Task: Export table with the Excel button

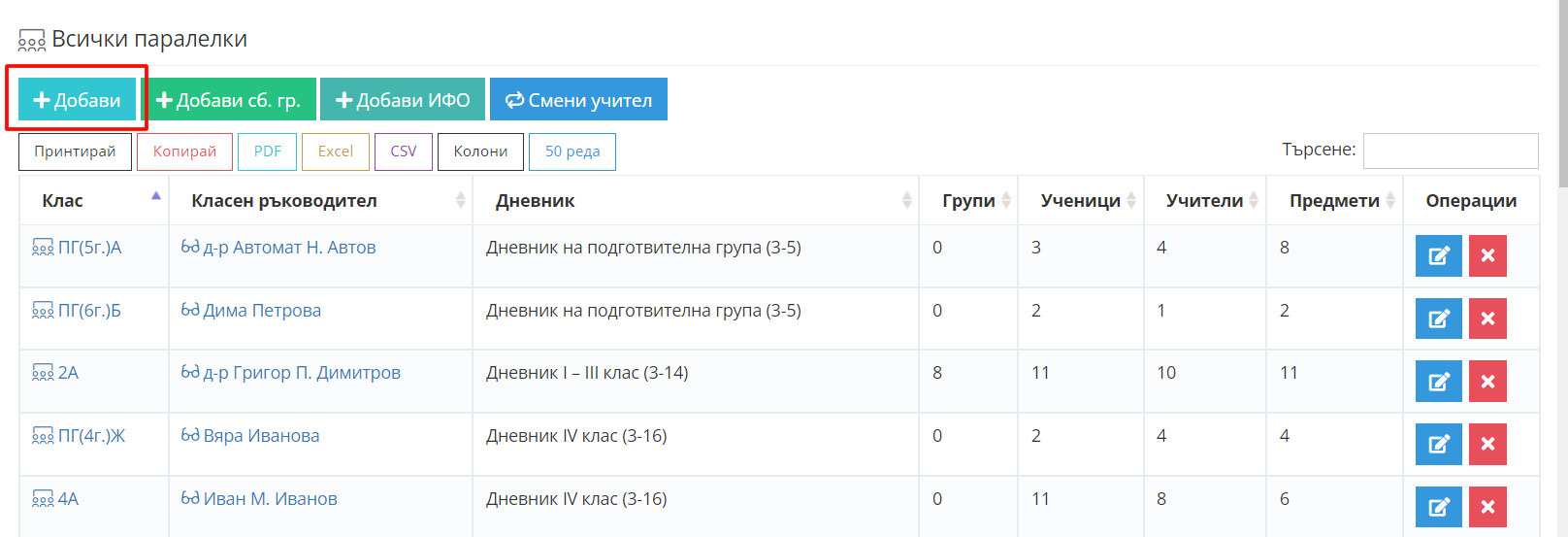Action: pos(335,151)
